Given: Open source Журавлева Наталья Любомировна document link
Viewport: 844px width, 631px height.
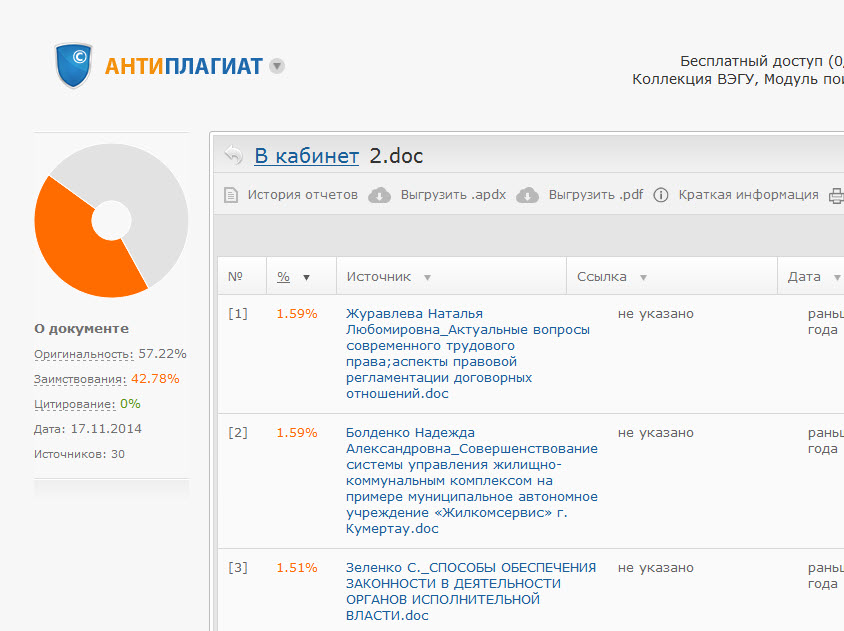Looking at the screenshot, I should [468, 353].
